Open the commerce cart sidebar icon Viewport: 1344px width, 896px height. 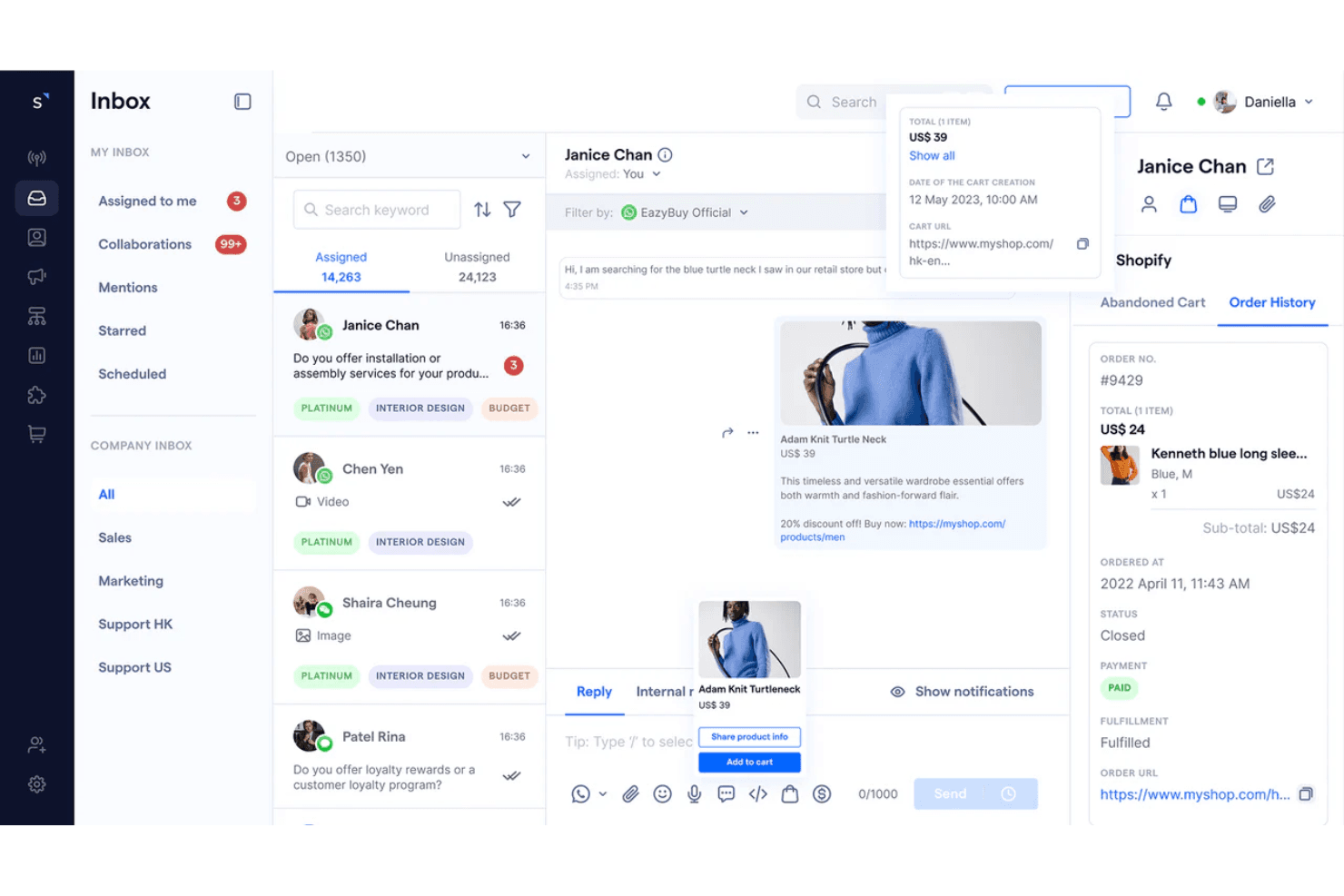[36, 434]
